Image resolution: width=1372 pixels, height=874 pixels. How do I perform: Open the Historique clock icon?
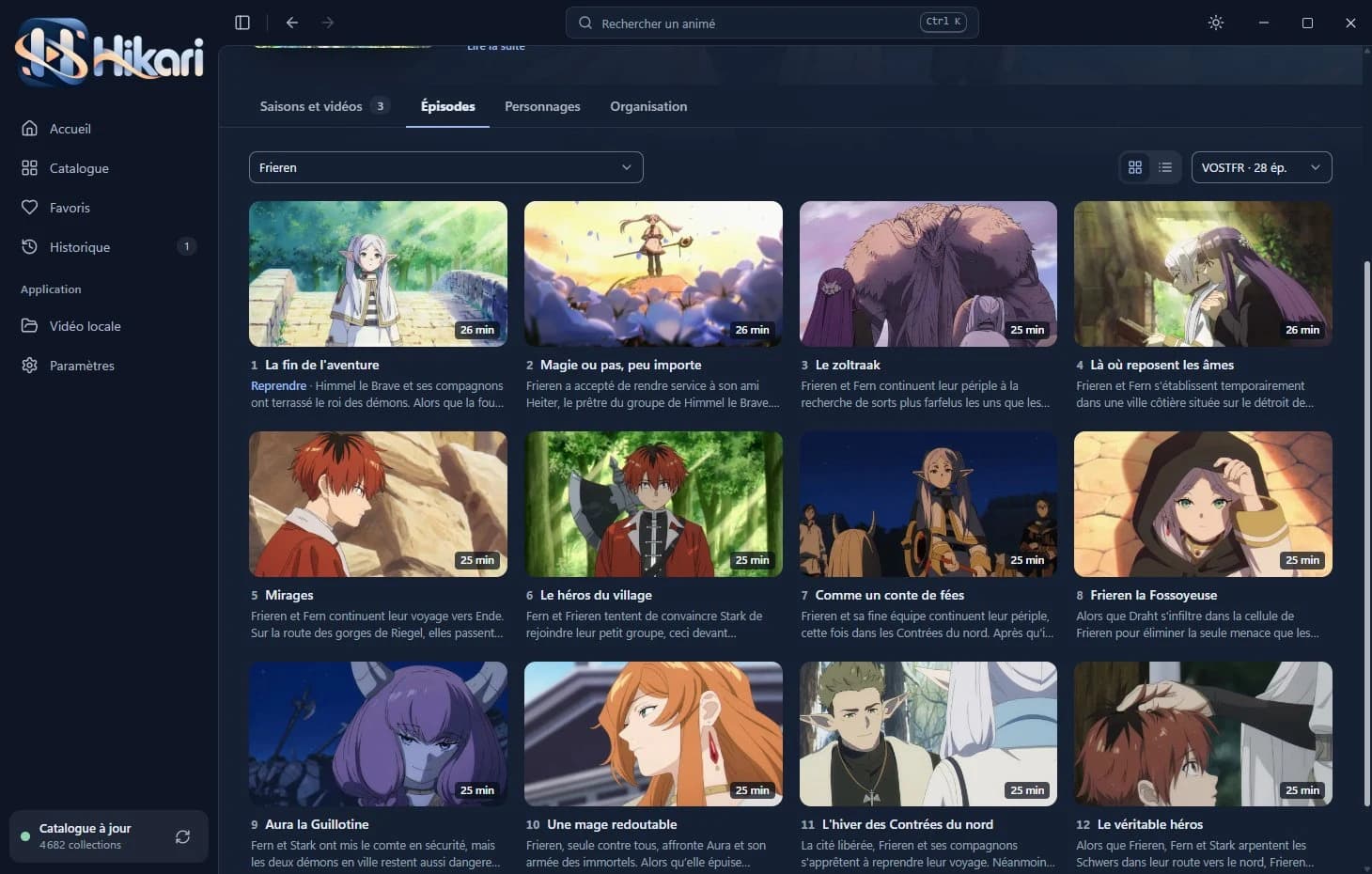click(30, 246)
